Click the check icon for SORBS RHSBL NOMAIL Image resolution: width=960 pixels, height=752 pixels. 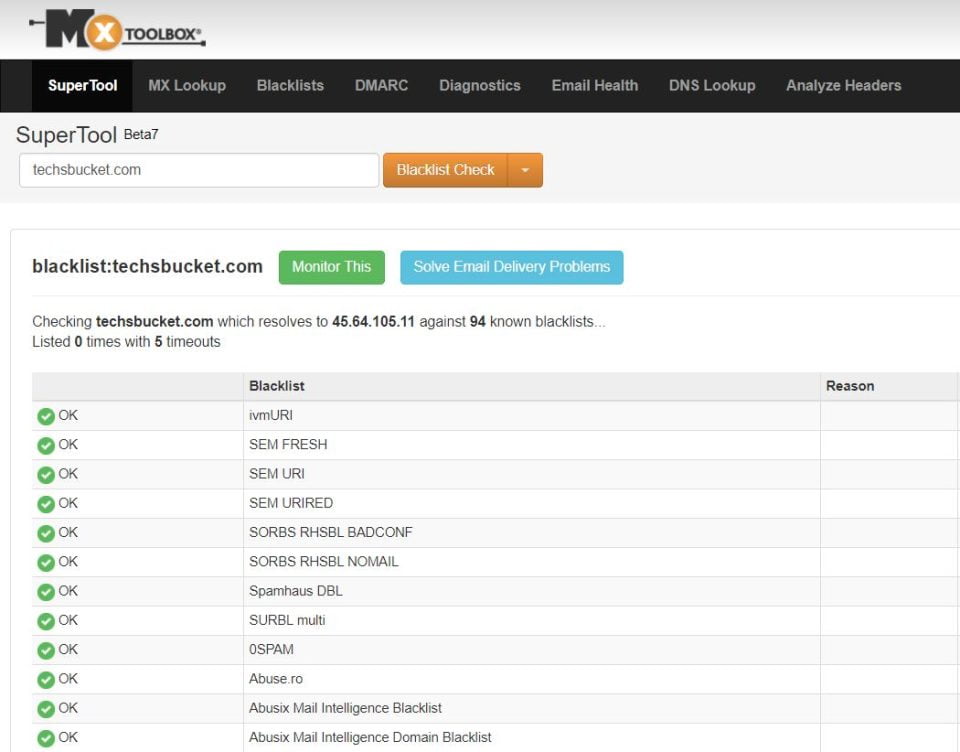[x=46, y=563]
